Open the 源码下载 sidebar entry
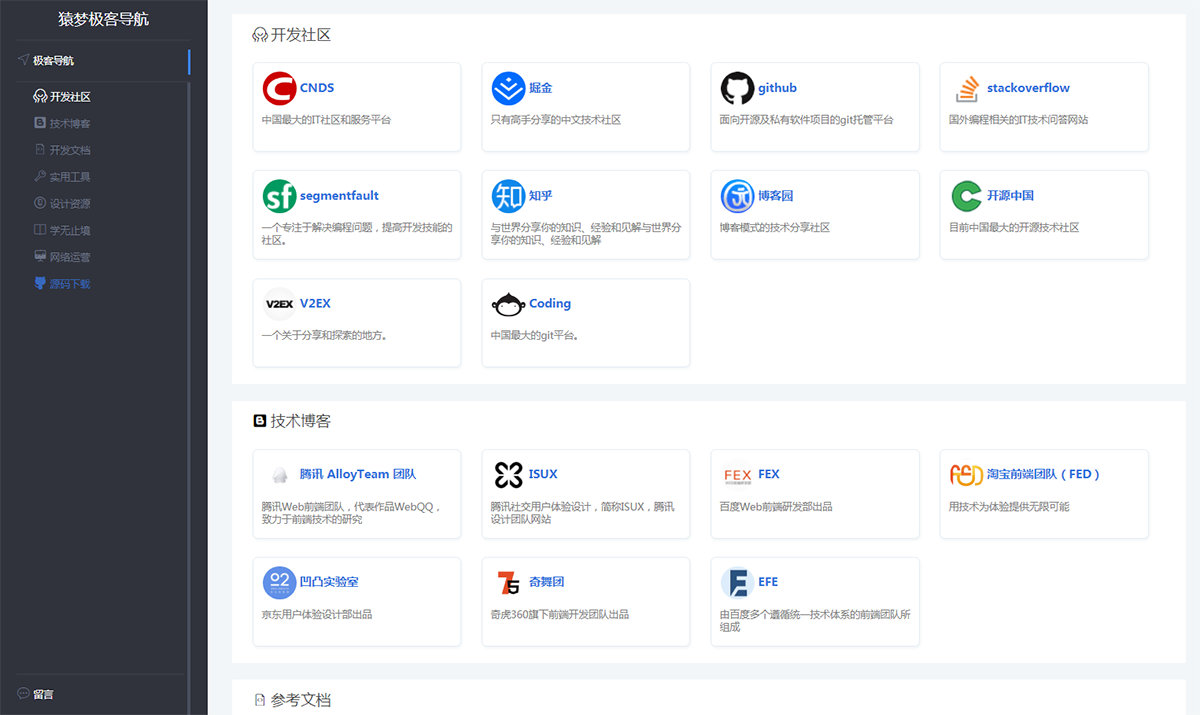This screenshot has height=715, width=1200. pos(62,283)
